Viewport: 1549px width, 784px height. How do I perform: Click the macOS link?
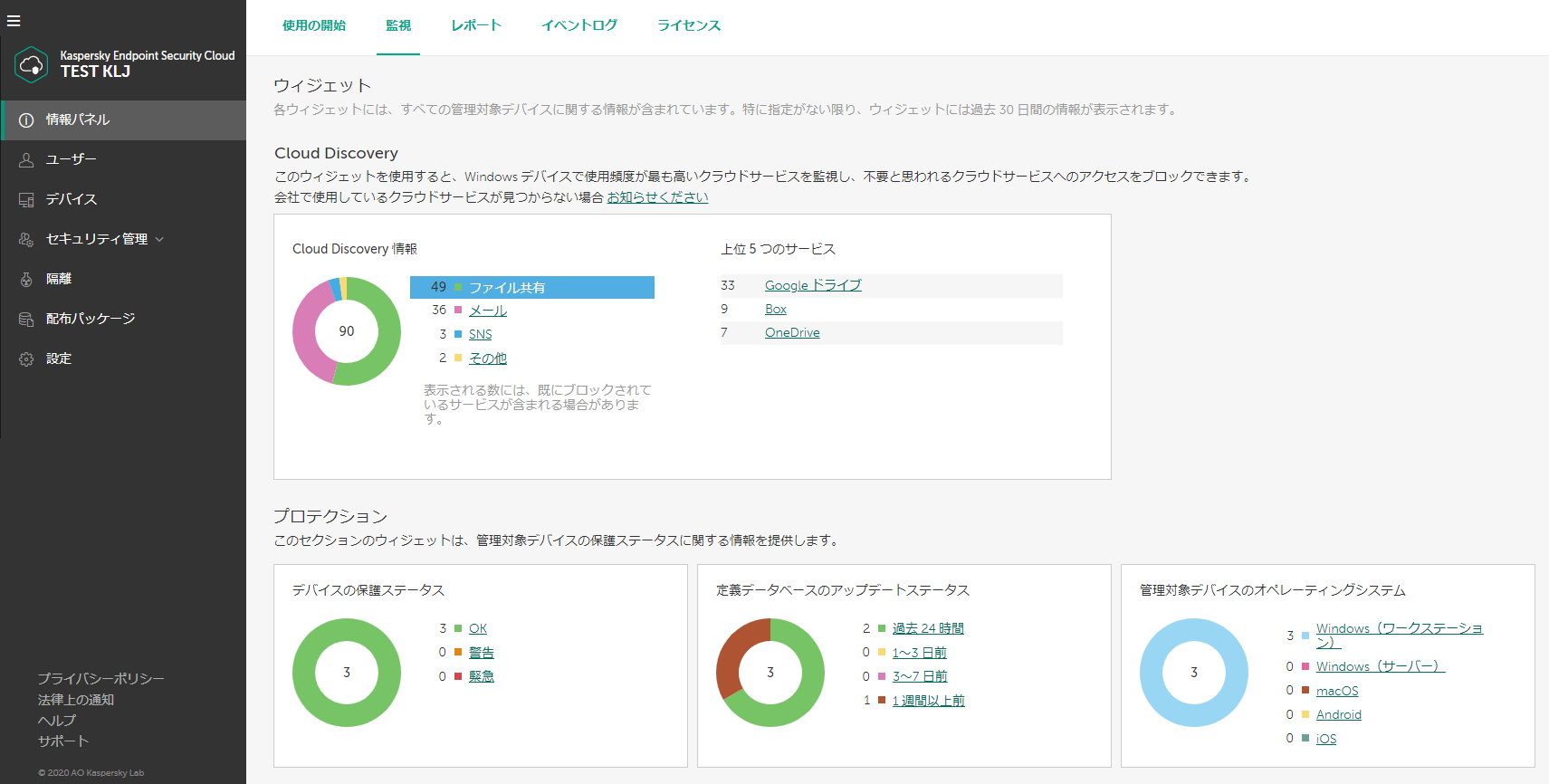pyautogui.click(x=1337, y=691)
